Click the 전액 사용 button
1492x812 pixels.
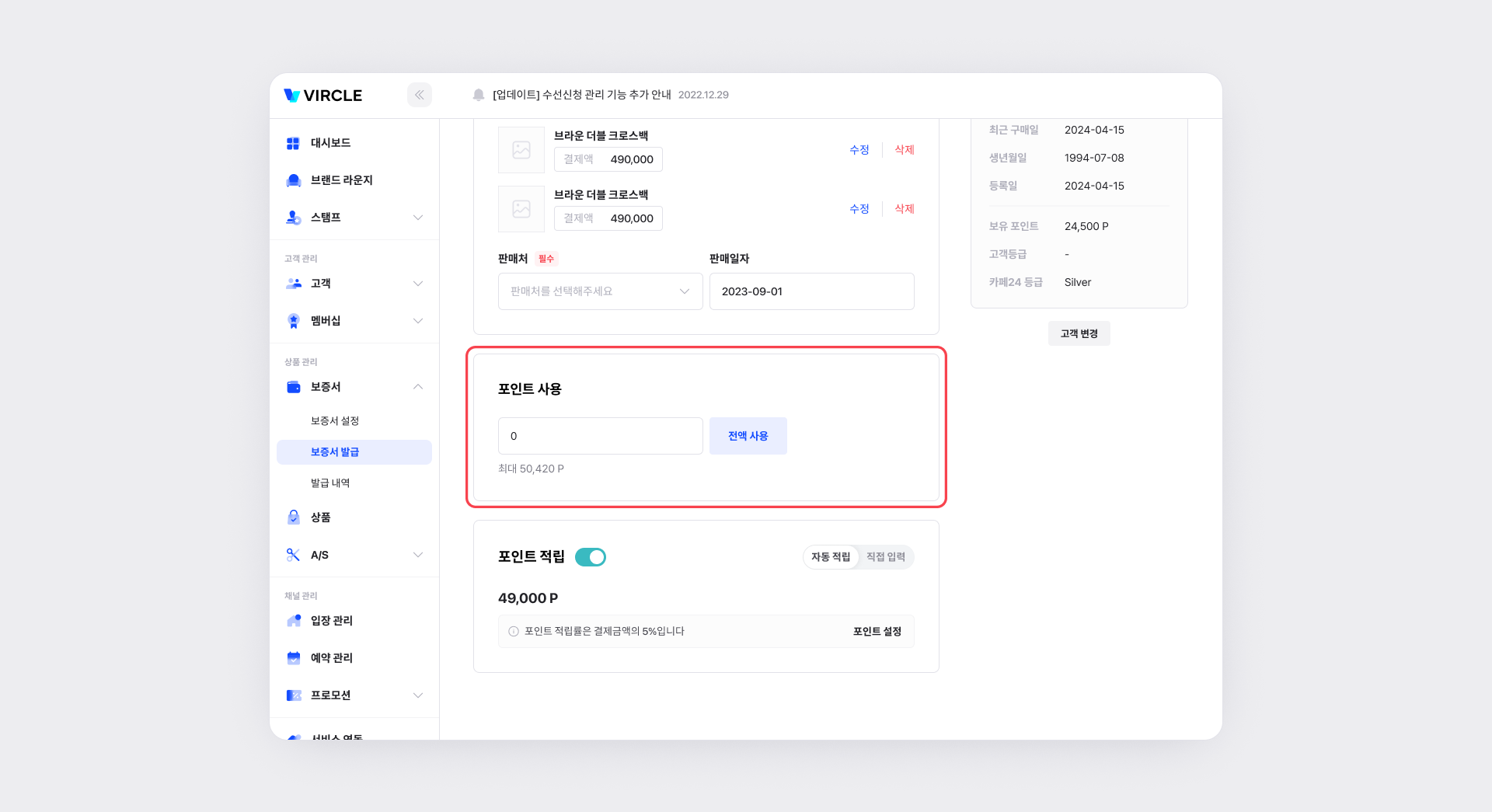tap(748, 436)
